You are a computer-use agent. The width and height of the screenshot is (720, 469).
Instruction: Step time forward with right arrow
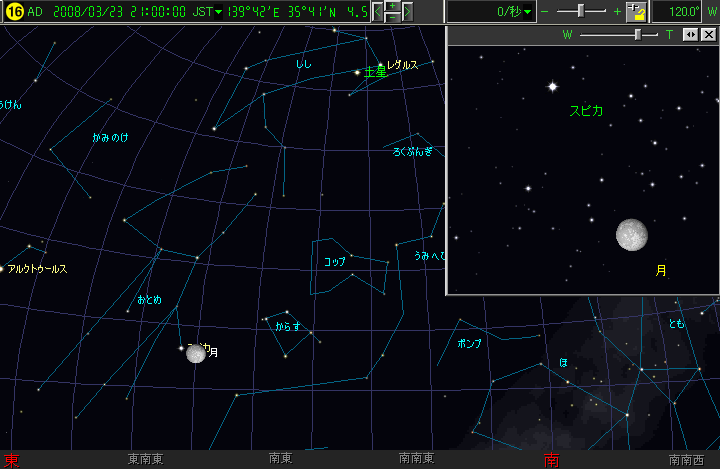[408, 12]
